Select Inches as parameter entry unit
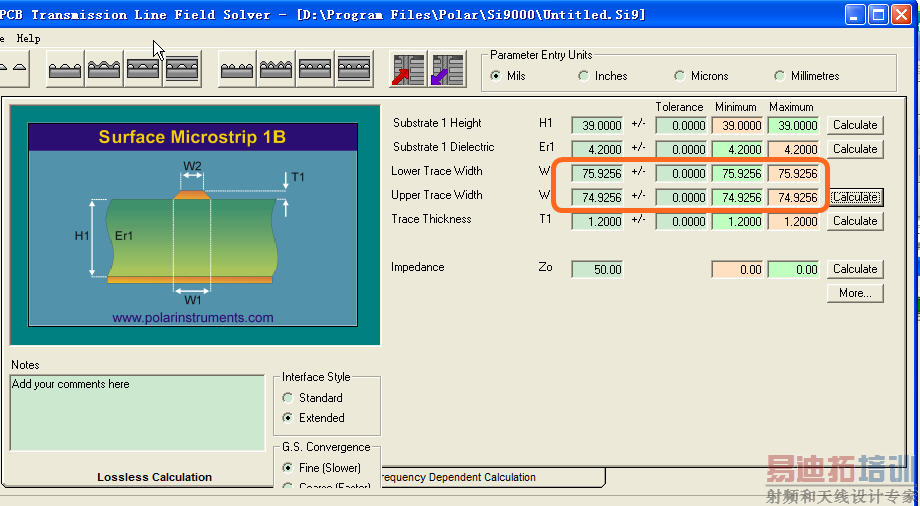Screen dimensions: 920x506 tap(603, 76)
